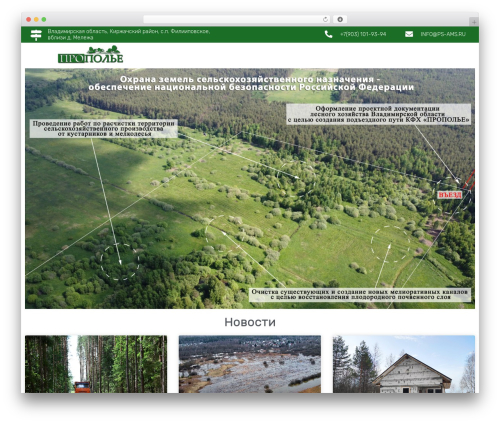The height and width of the screenshot is (423, 500).
Task: Click the Владимирская область address text
Action: 129,34
